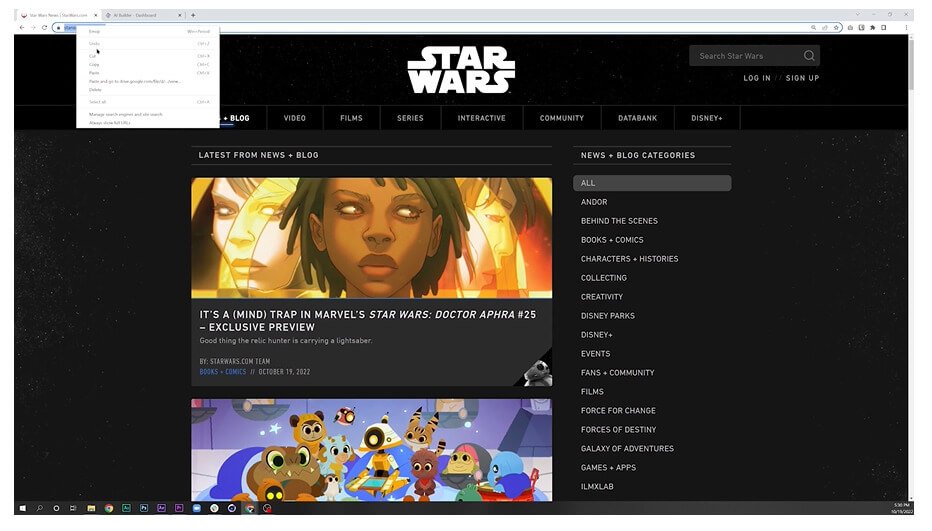
Task: Open the DATABANK navigation item
Action: point(637,118)
